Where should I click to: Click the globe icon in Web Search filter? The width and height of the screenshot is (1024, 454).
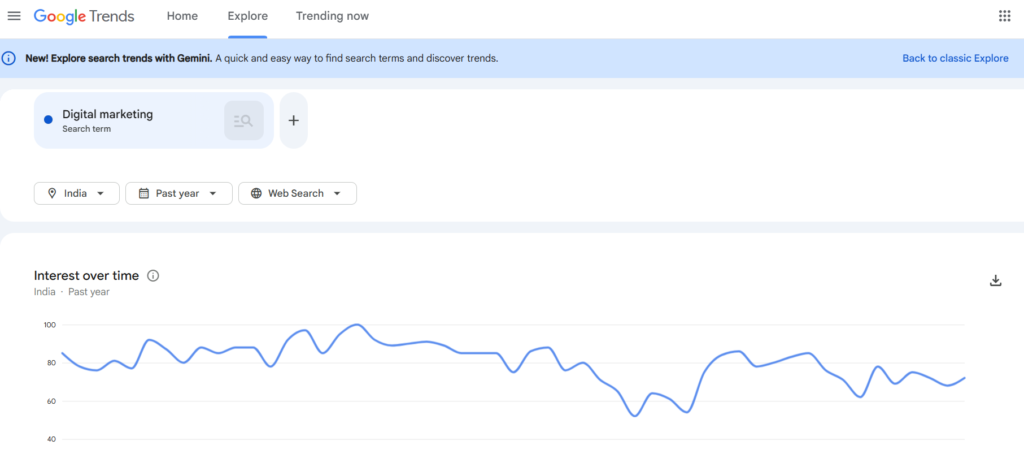click(x=256, y=193)
